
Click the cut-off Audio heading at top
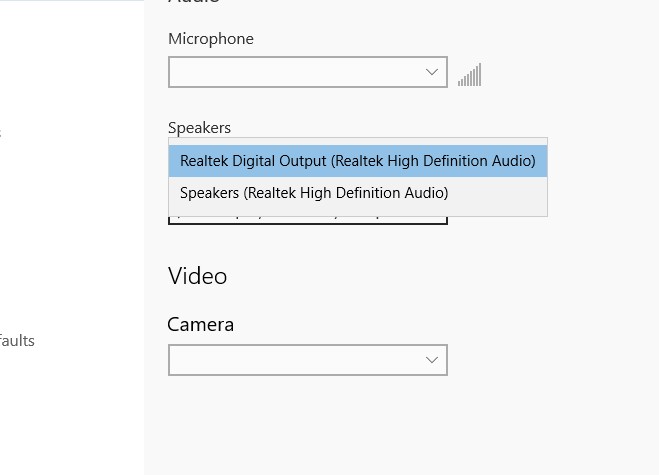click(x=193, y=3)
